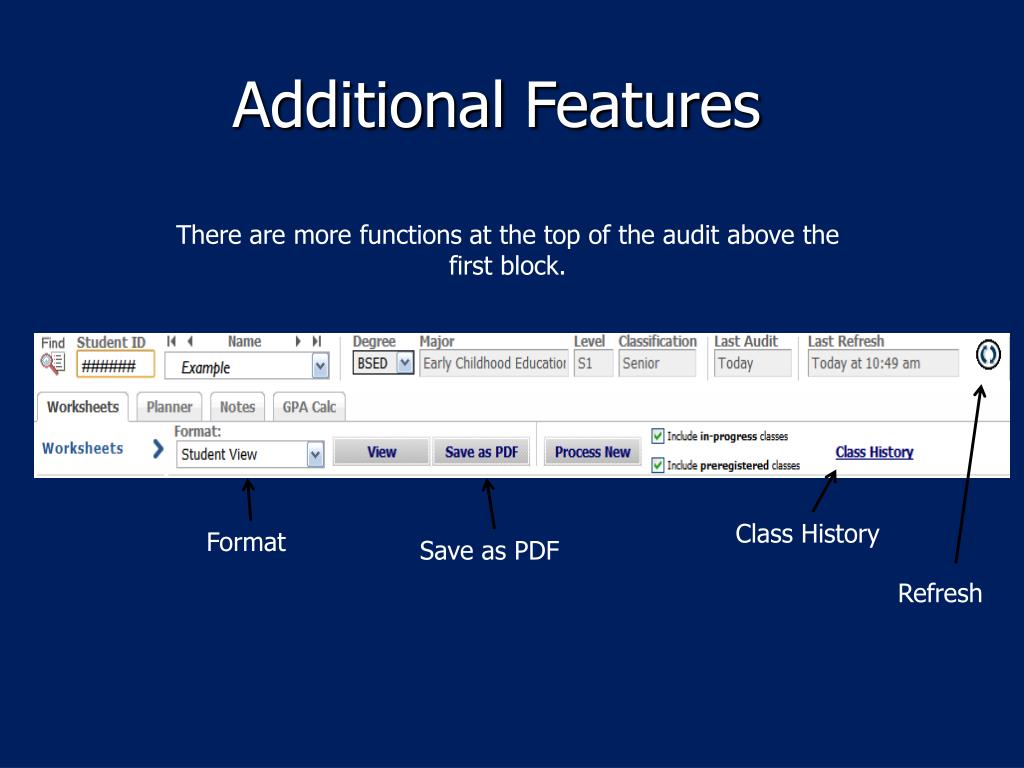The height and width of the screenshot is (768, 1024).
Task: Click into the Student ID input field
Action: [x=116, y=364]
